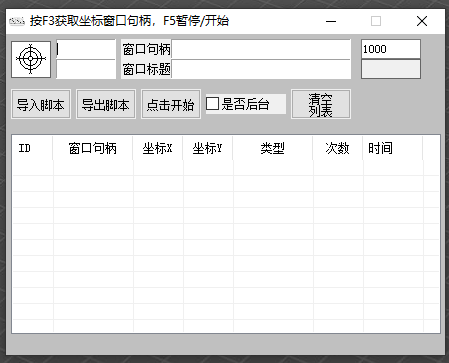Focus the 窗口标题 input field
This screenshot has width=449, height=363.
click(x=261, y=69)
